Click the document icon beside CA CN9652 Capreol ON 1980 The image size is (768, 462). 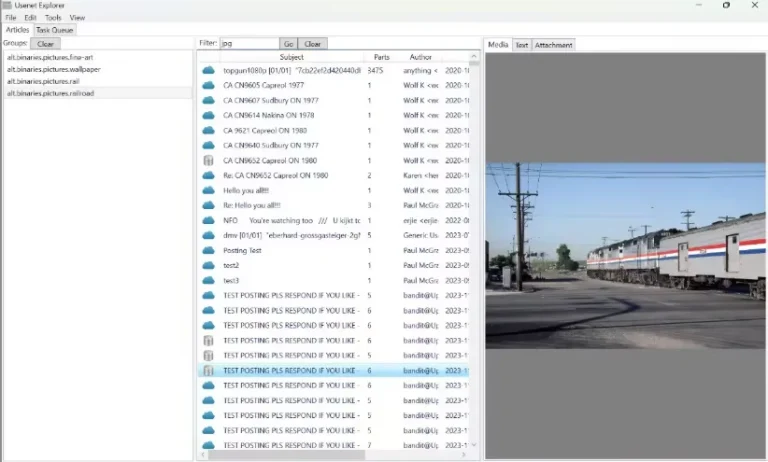pyautogui.click(x=208, y=160)
